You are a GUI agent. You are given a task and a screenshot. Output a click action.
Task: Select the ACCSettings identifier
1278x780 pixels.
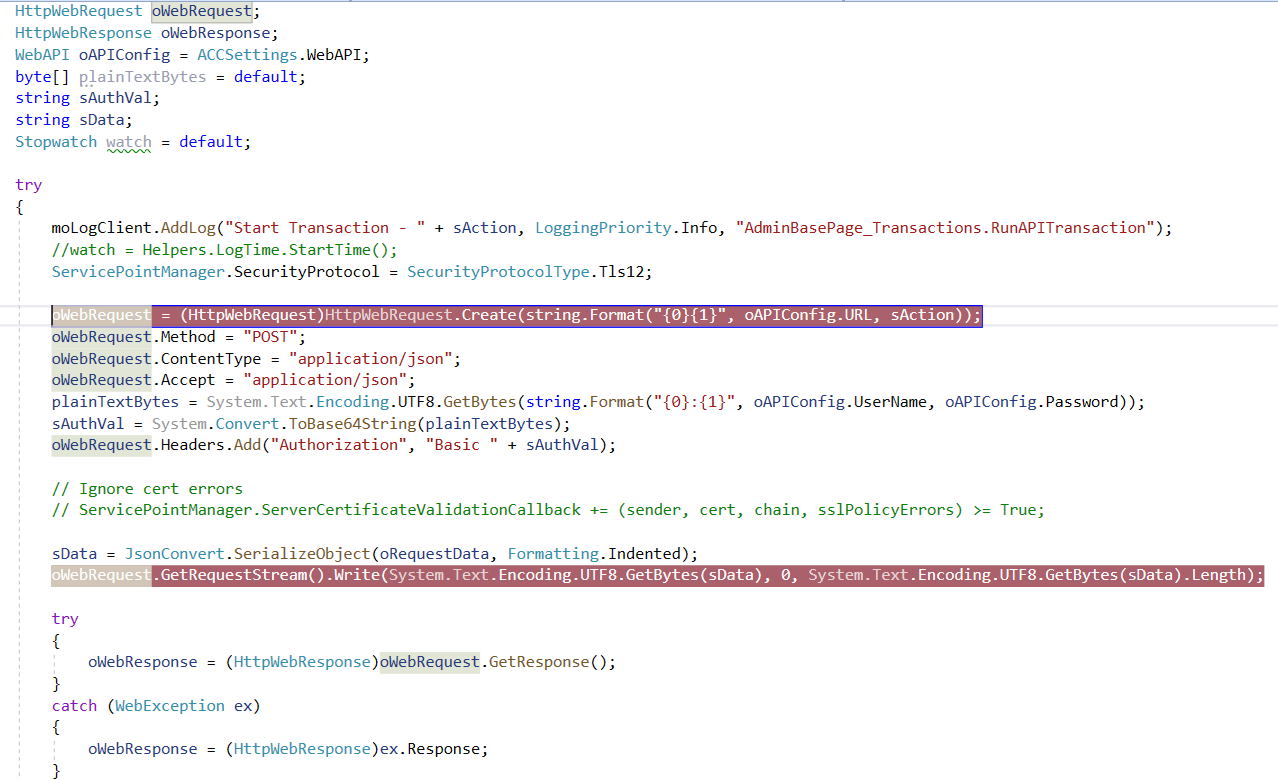245,54
